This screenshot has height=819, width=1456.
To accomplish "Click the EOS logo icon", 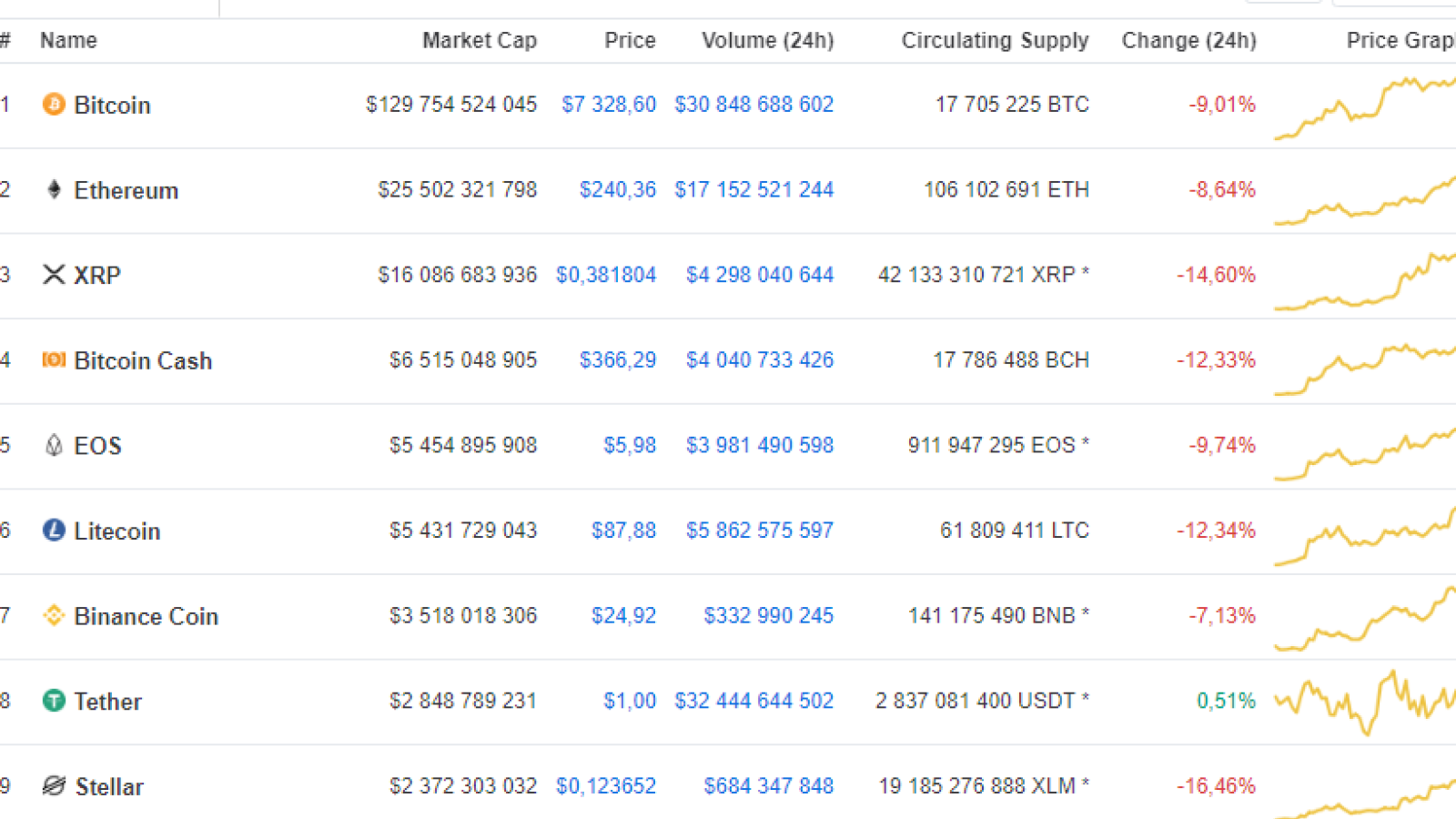I will [x=54, y=445].
